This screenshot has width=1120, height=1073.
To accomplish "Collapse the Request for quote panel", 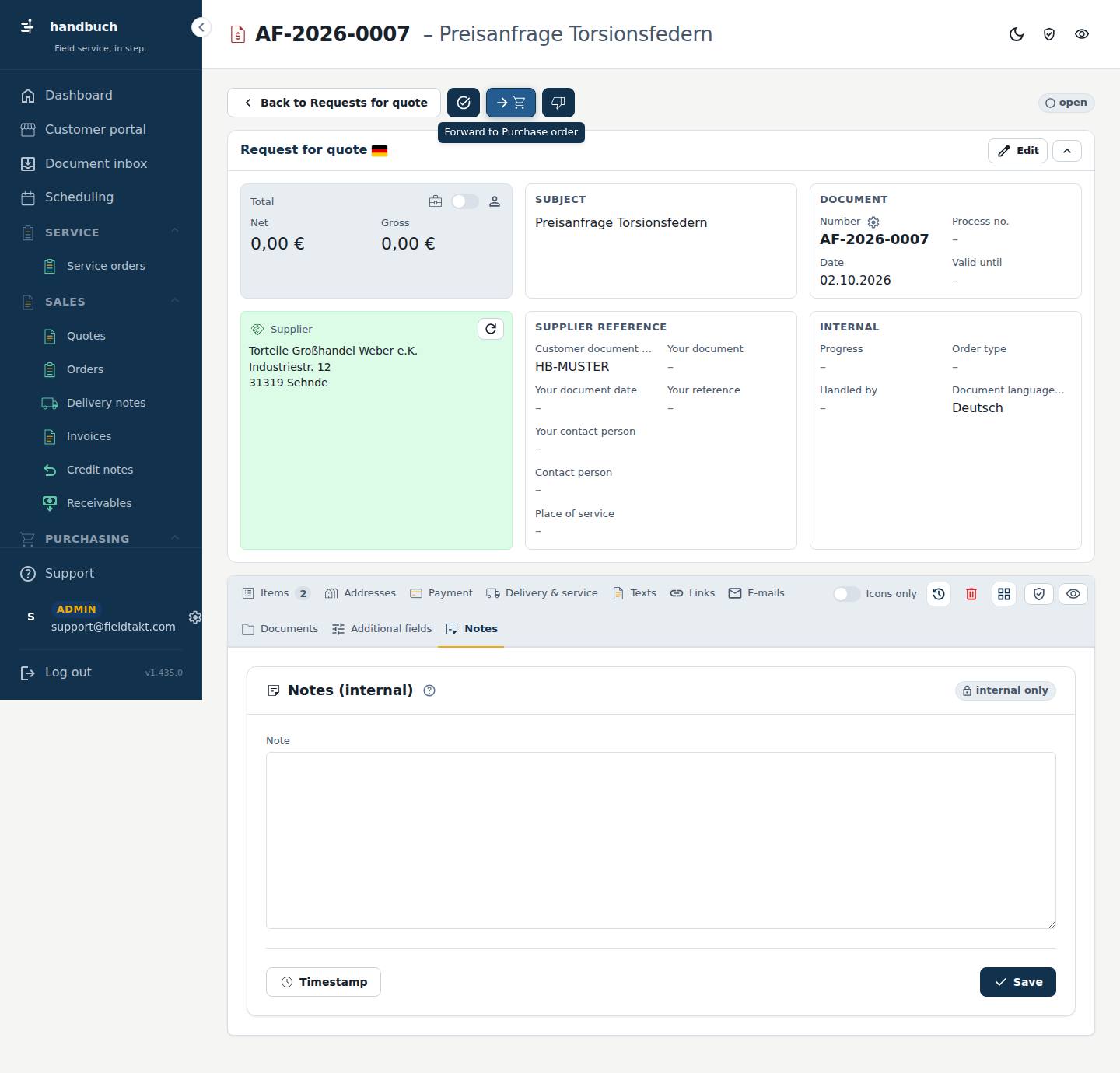I will [1067, 151].
